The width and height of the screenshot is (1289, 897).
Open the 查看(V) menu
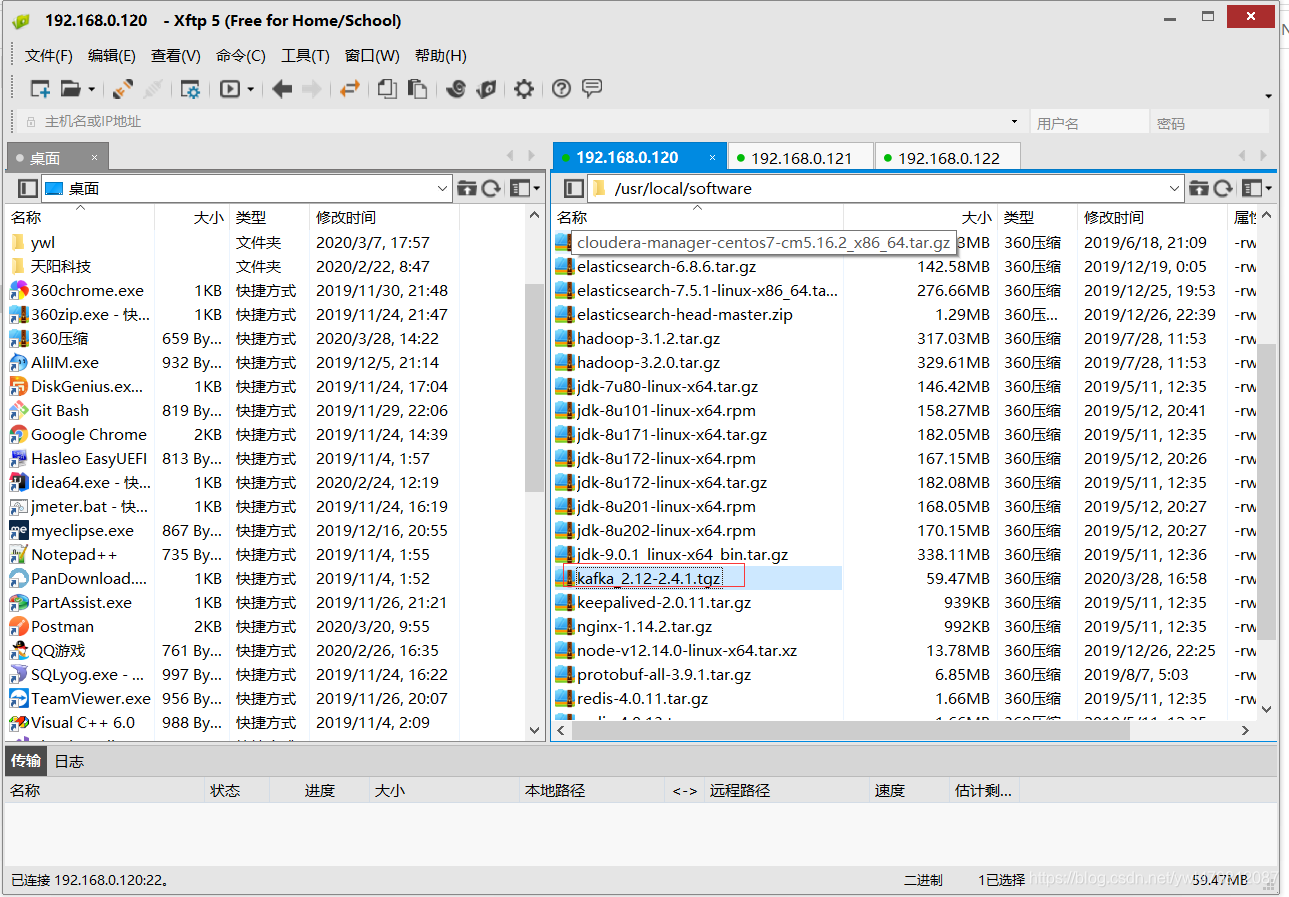[x=176, y=56]
